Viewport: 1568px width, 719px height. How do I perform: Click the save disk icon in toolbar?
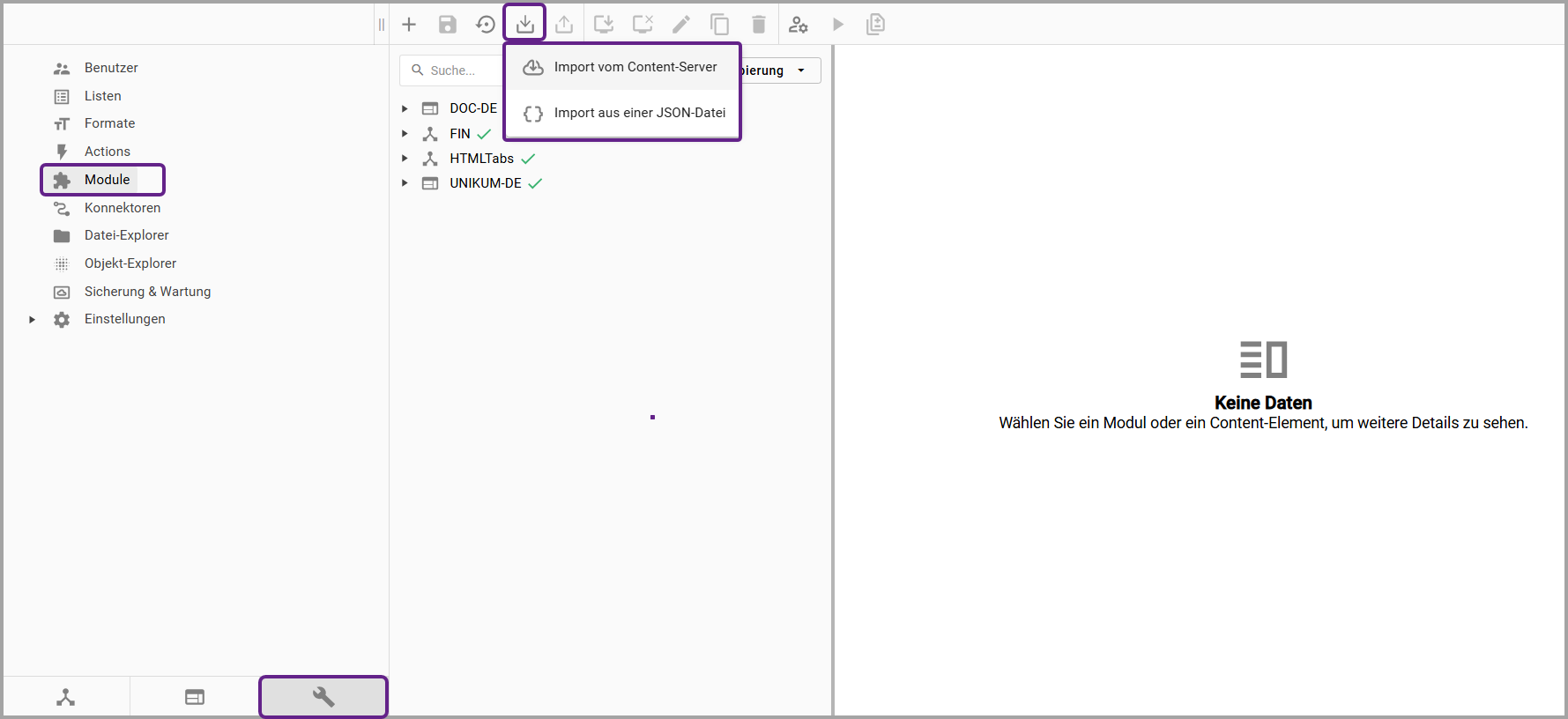[448, 25]
